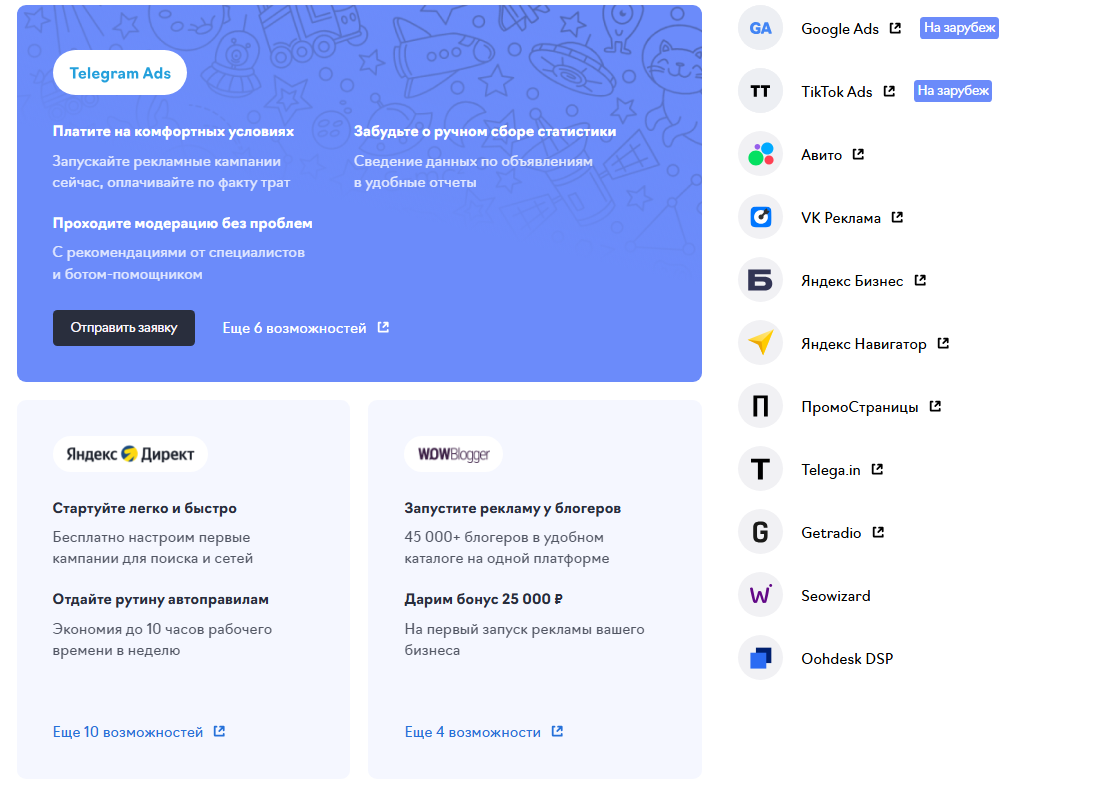
Task: Click the Авито colored dots icon
Action: (760, 154)
